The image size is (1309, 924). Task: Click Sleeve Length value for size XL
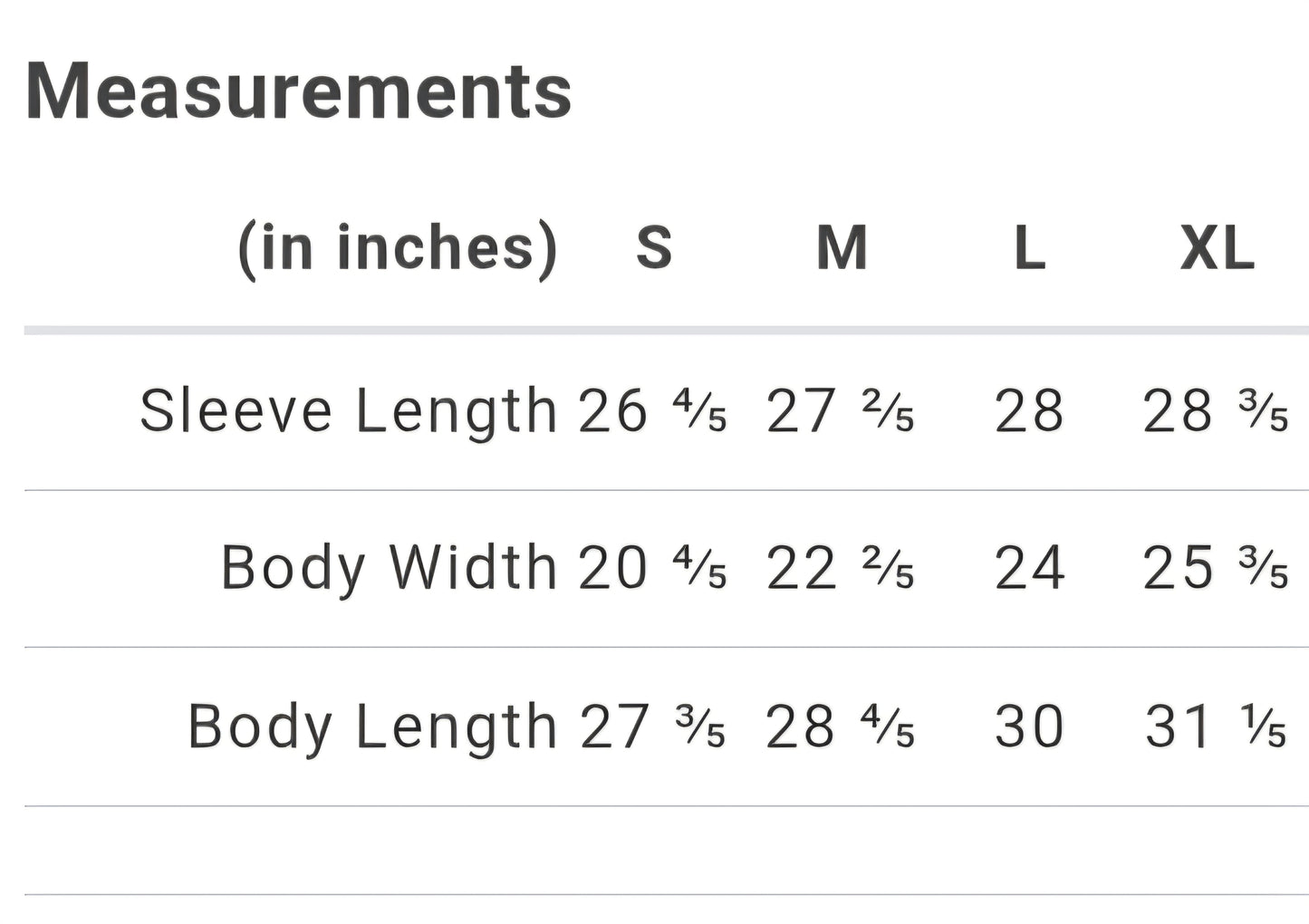click(x=1216, y=411)
